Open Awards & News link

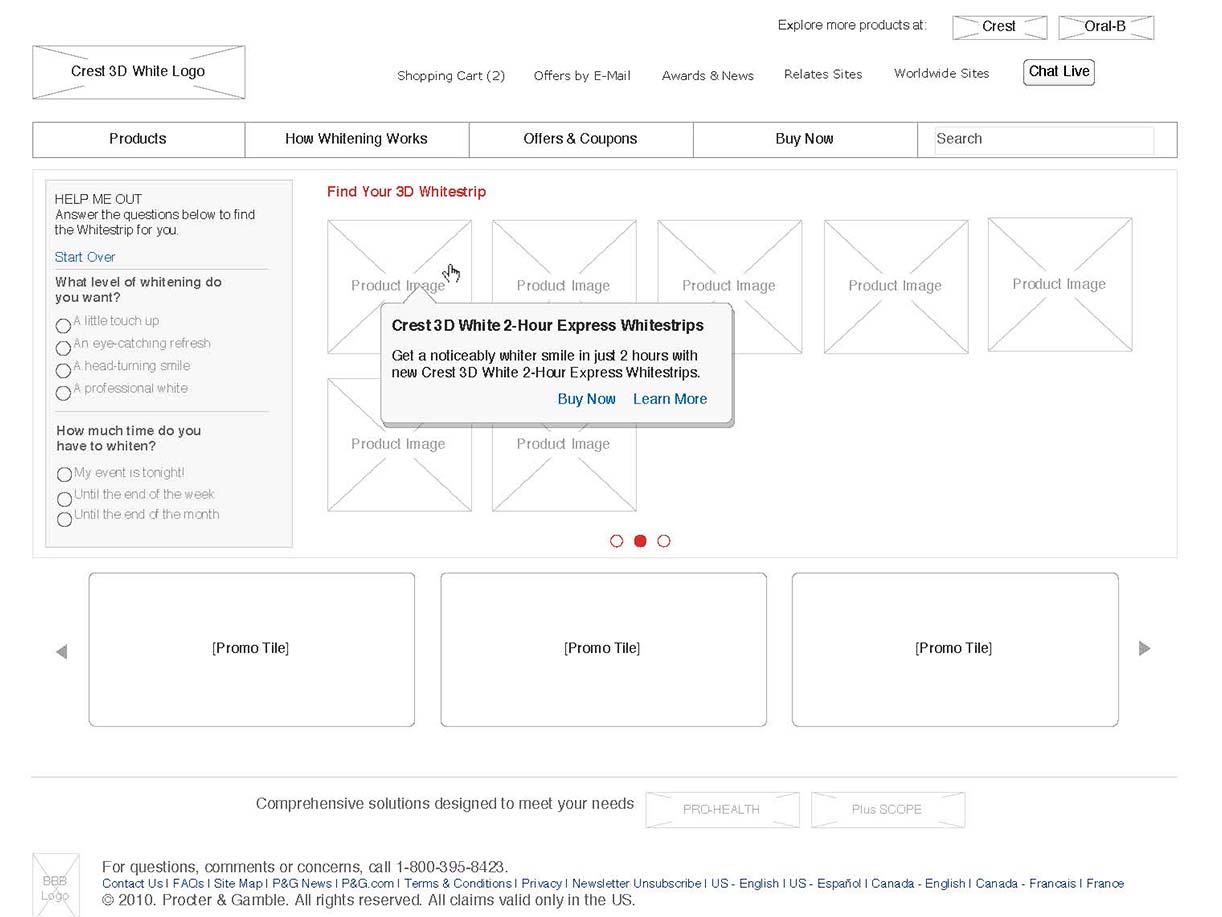(x=708, y=76)
